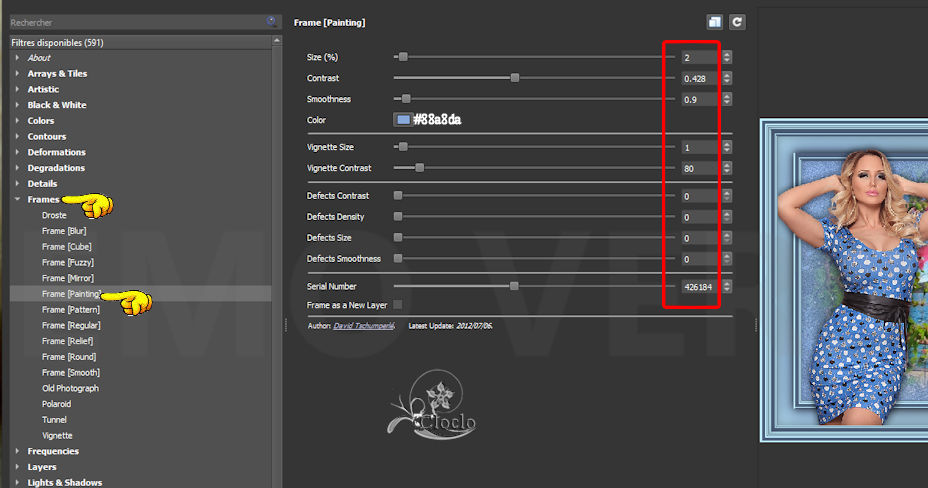The height and width of the screenshot is (488, 928).
Task: Click the search icon in Rechercher field
Action: tap(271, 21)
